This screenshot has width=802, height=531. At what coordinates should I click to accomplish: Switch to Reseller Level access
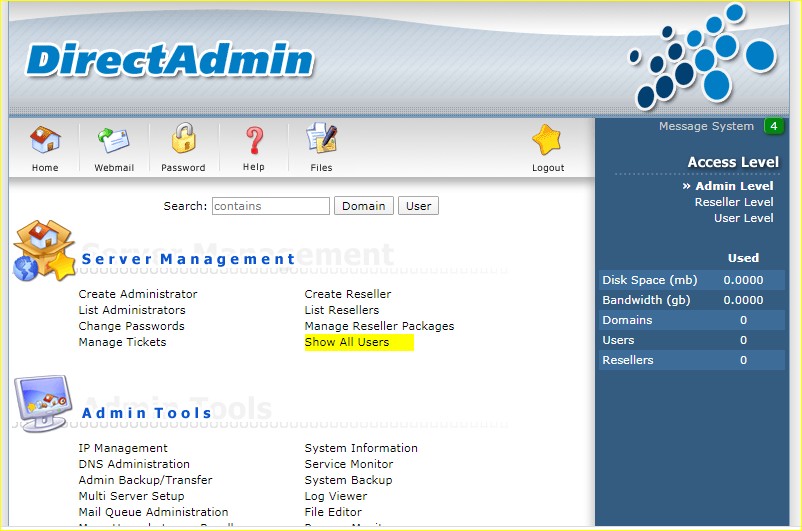[x=734, y=202]
